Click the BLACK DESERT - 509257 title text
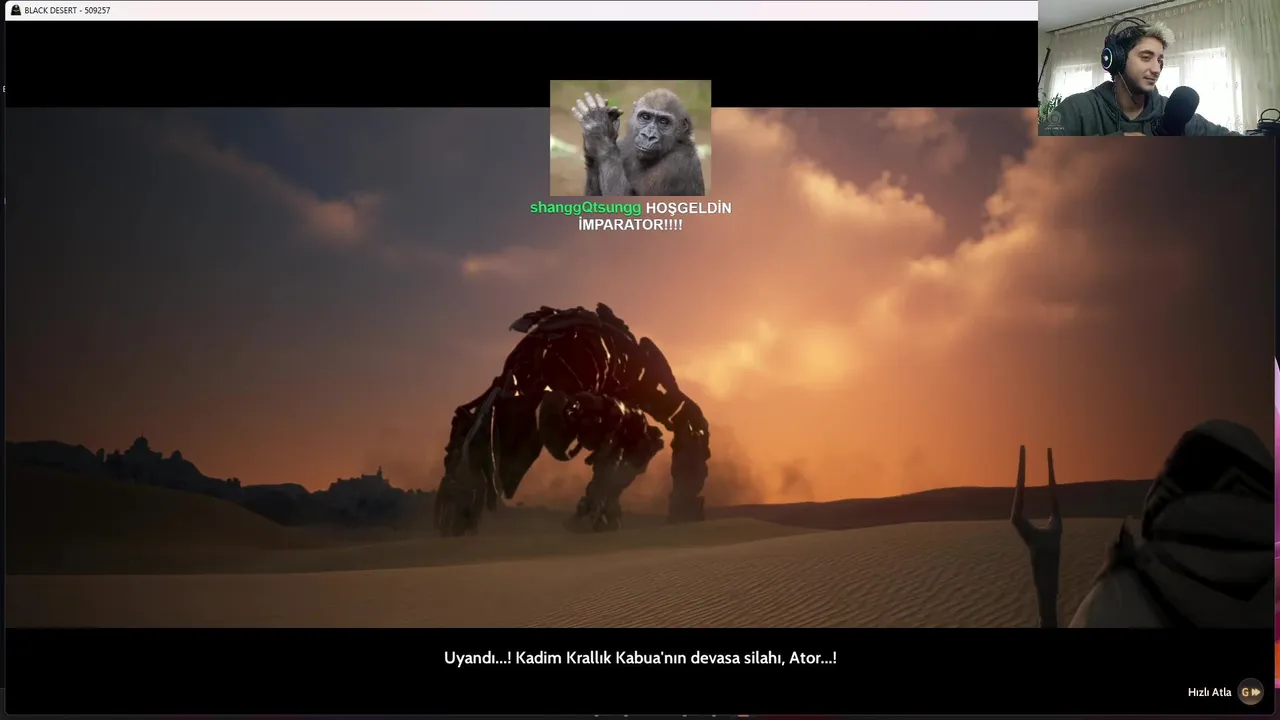Screen dimensions: 1280x720 point(68,10)
